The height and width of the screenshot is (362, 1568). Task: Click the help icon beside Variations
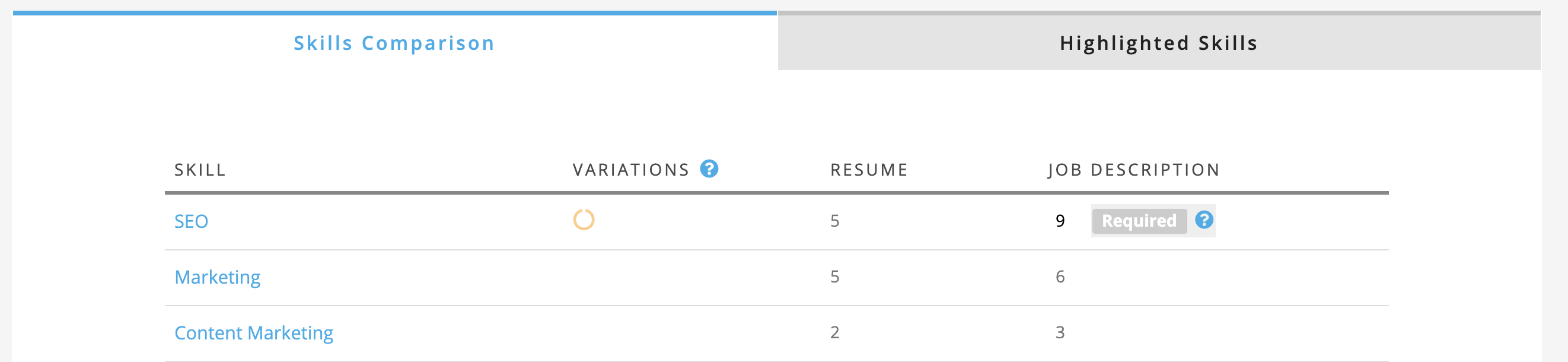709,169
